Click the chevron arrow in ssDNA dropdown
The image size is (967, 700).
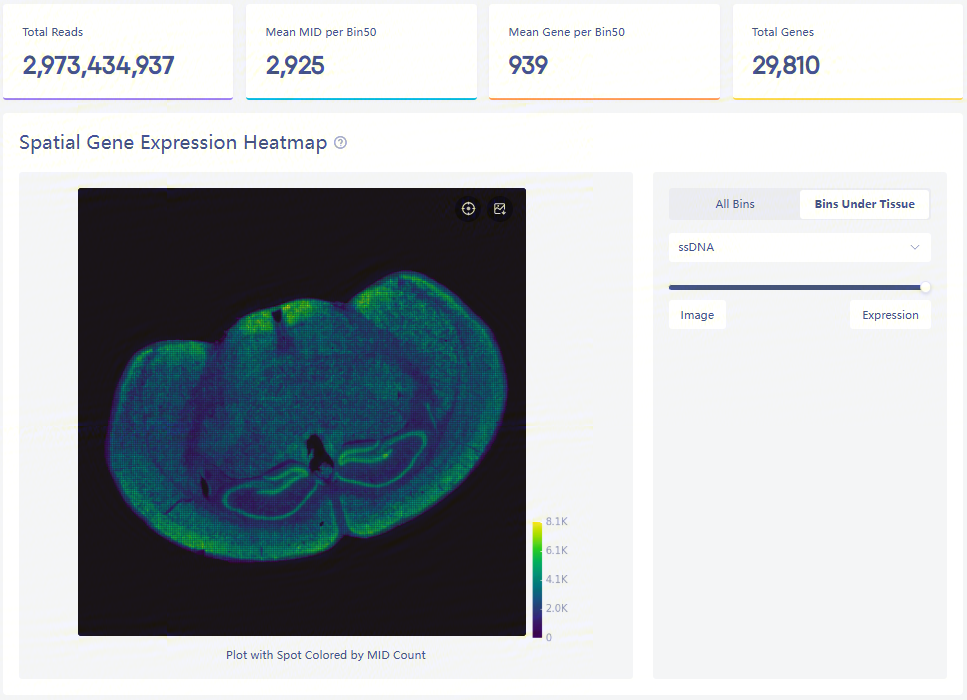(914, 247)
